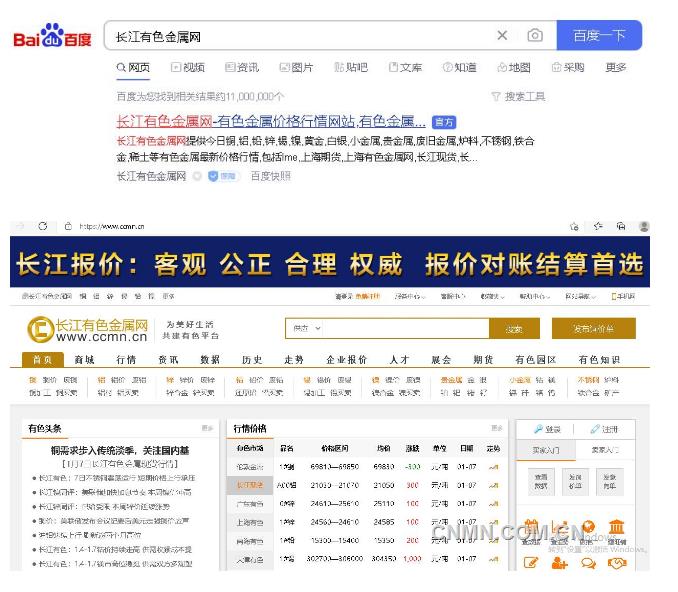This screenshot has height=592, width=678.
Task: Click the 百度一下 search button
Action: click(599, 35)
